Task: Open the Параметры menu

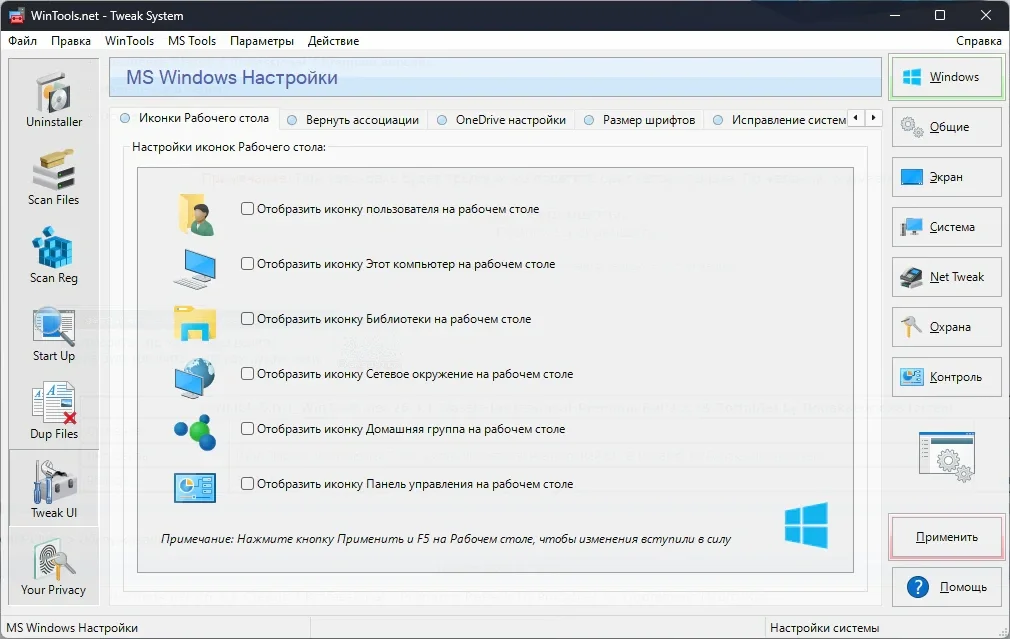Action: (261, 41)
